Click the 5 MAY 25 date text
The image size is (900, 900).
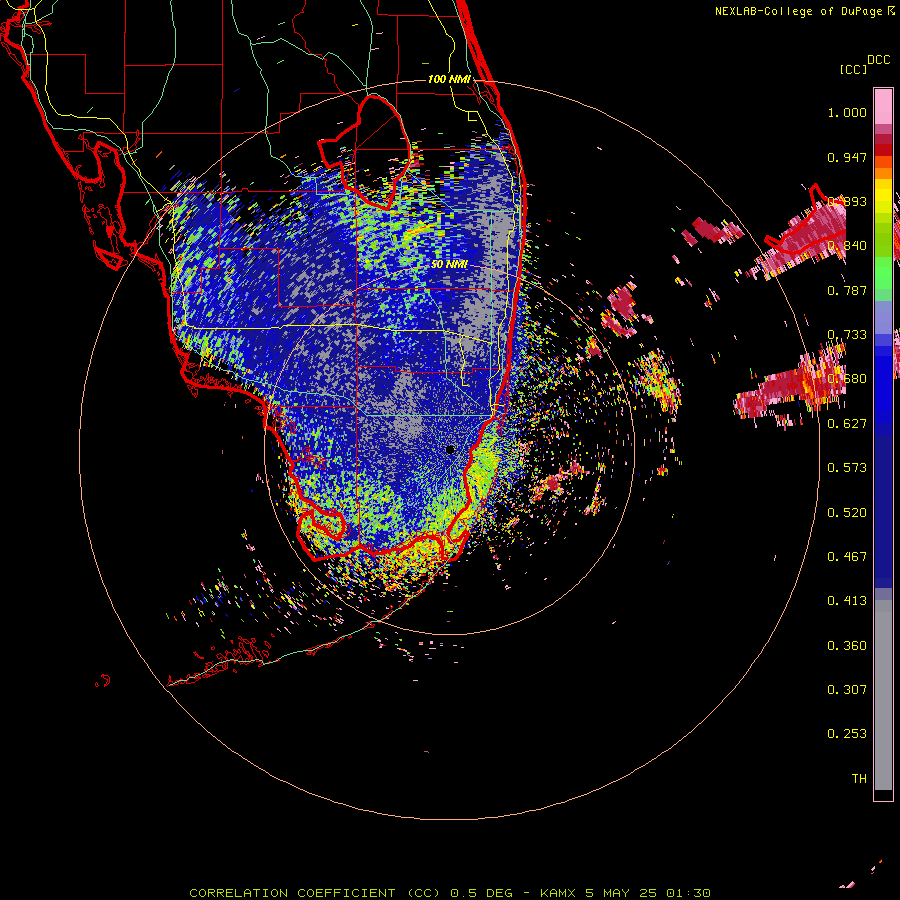coord(620,893)
